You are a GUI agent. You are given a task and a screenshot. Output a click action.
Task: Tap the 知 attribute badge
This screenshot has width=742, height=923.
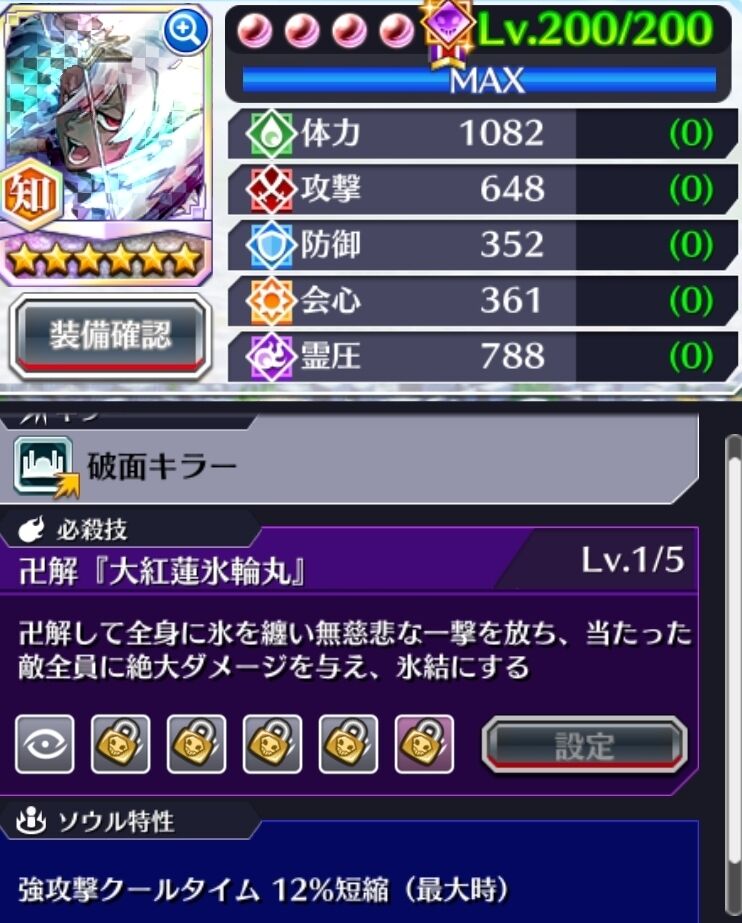pyautogui.click(x=31, y=195)
